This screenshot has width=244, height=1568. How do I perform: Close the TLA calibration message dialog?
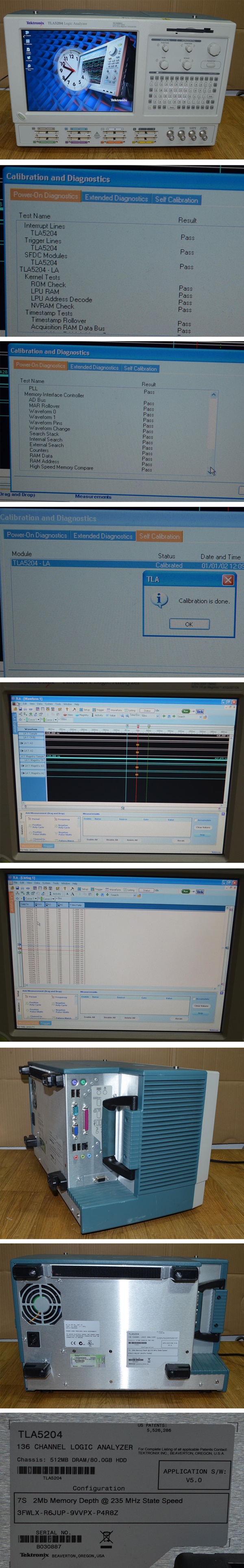click(x=228, y=580)
